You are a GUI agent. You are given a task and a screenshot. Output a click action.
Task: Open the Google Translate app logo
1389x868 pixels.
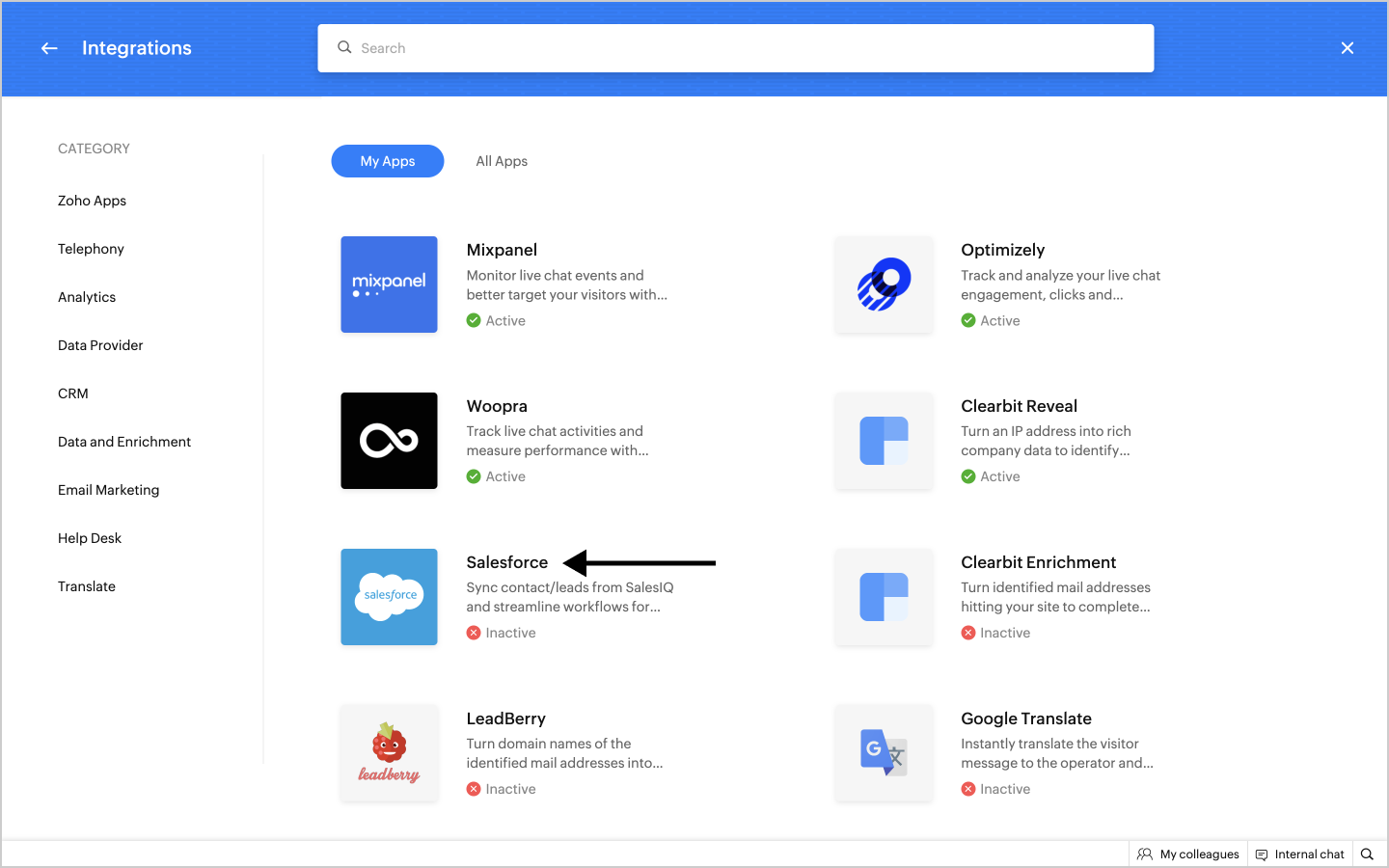coord(884,753)
